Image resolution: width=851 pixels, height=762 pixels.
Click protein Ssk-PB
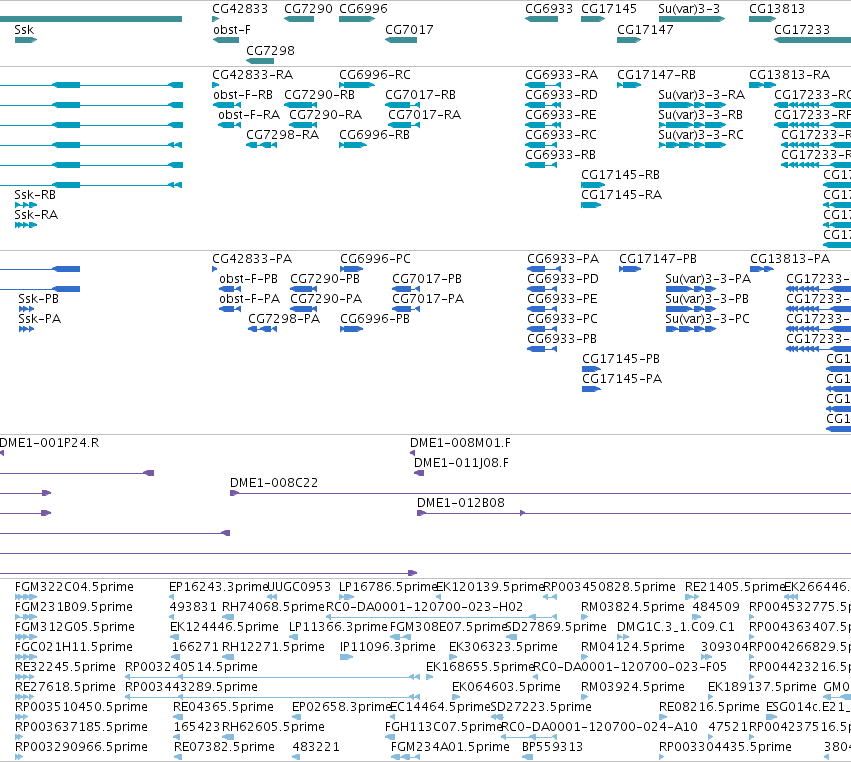[x=26, y=309]
